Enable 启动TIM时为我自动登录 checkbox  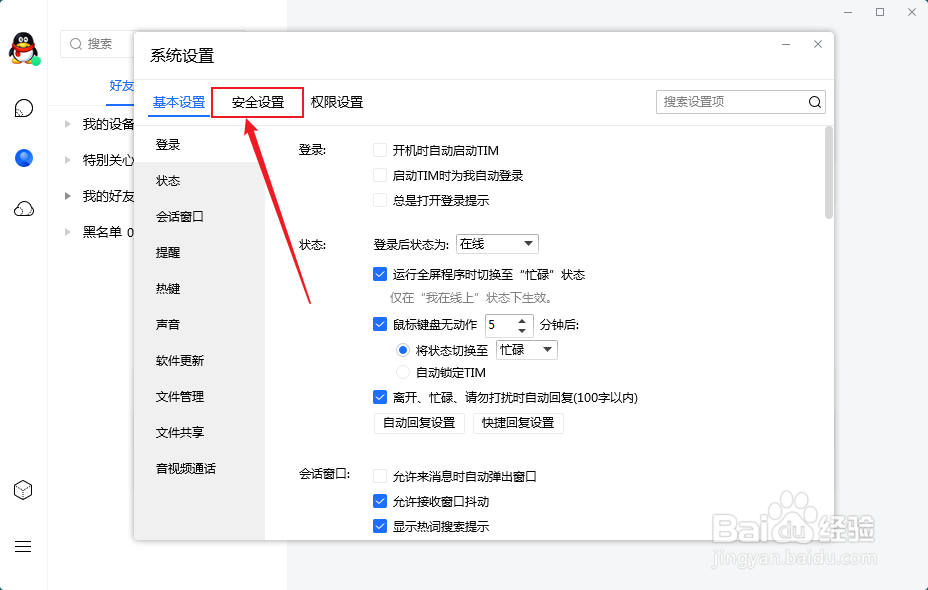coord(380,175)
